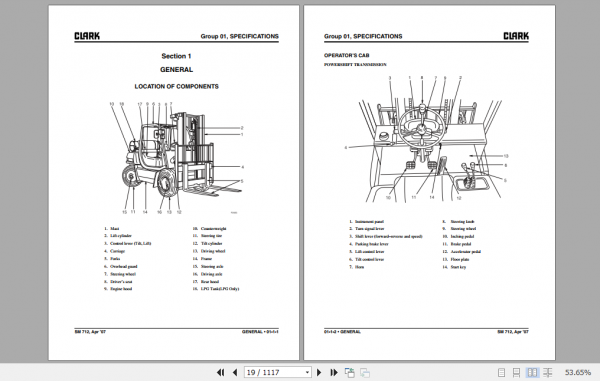Switch to continuous facing page view
The width and height of the screenshot is (600, 381).
pos(548,372)
